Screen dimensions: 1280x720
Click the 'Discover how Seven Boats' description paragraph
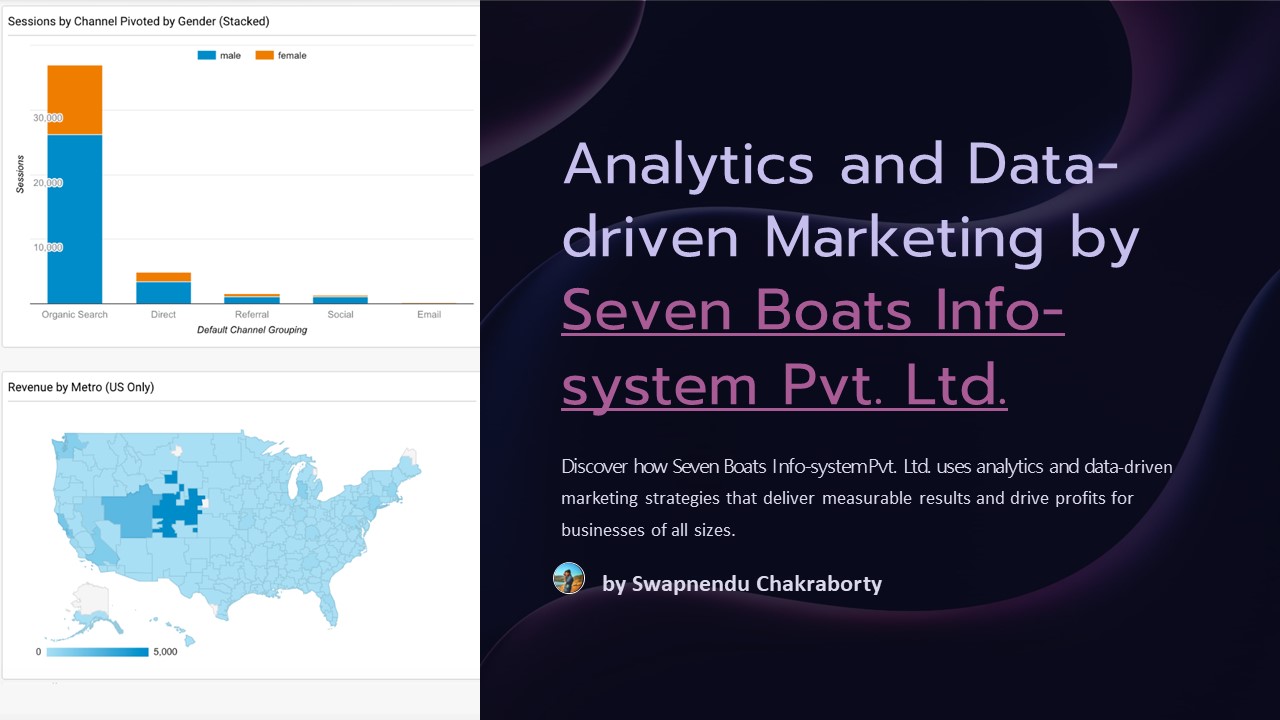[867, 499]
